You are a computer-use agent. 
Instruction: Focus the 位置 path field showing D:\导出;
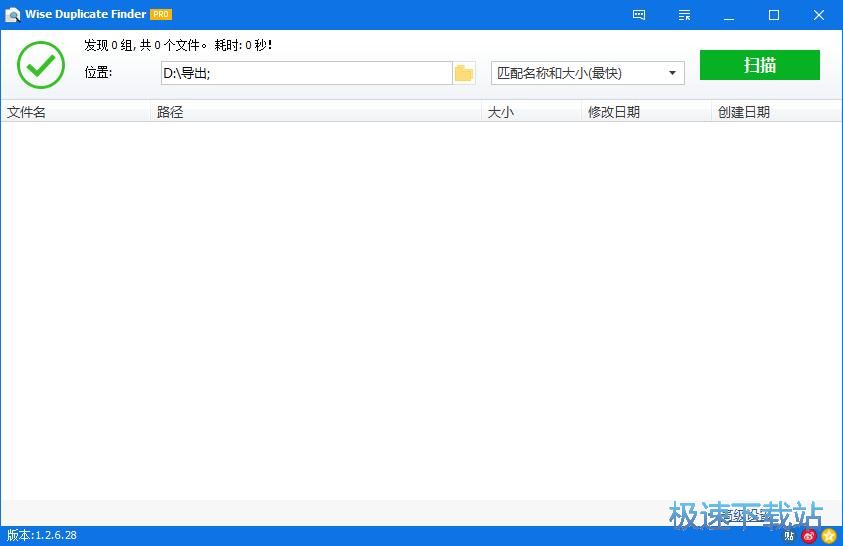tap(306, 73)
